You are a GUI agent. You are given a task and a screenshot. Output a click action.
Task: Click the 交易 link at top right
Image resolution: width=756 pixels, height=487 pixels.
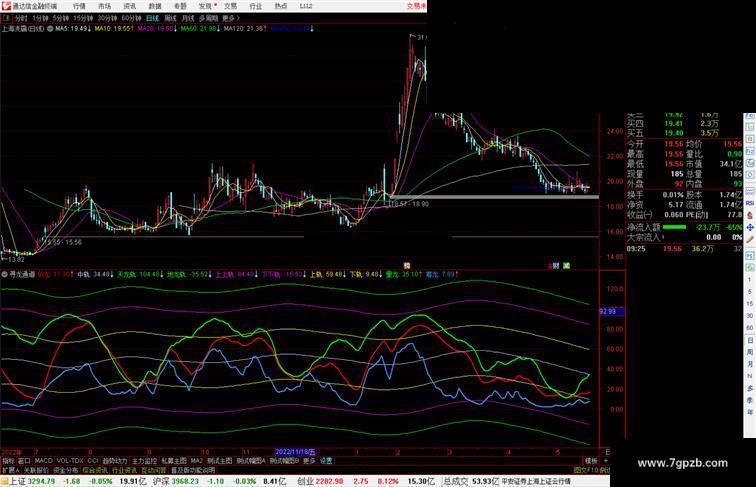pyautogui.click(x=415, y=6)
